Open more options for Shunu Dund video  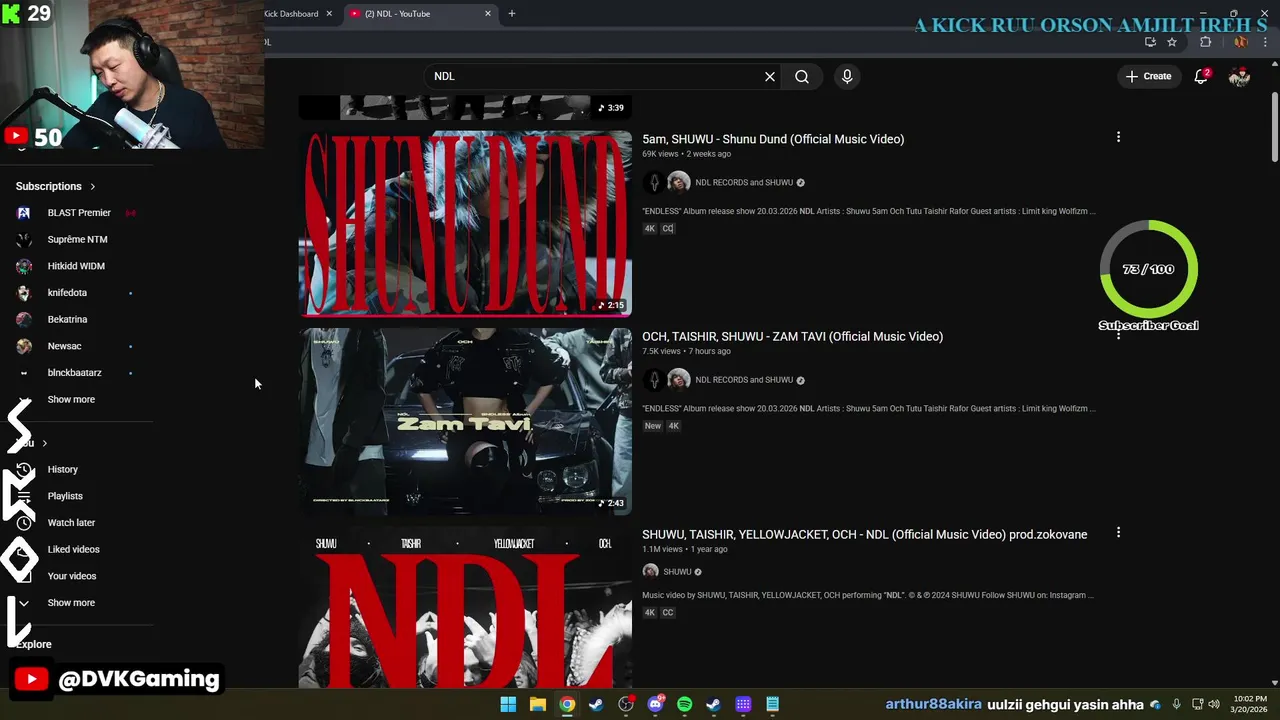[1118, 137]
